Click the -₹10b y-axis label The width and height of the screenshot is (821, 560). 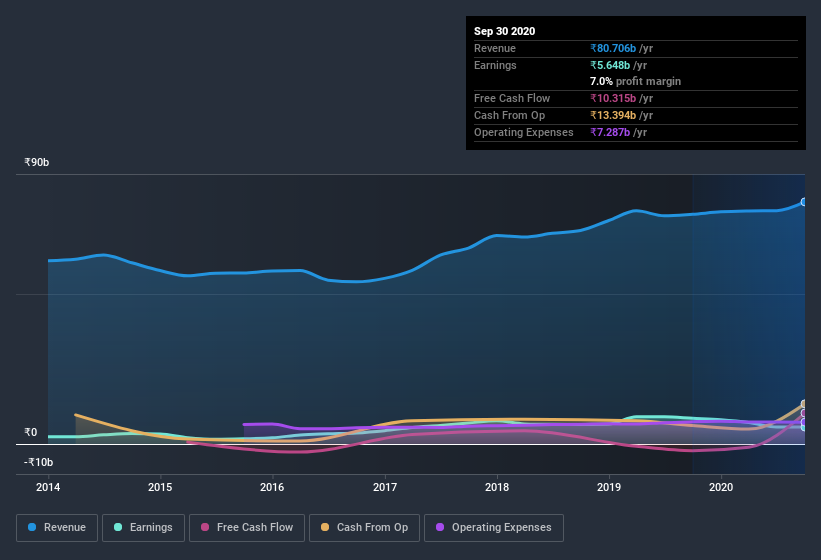click(38, 462)
